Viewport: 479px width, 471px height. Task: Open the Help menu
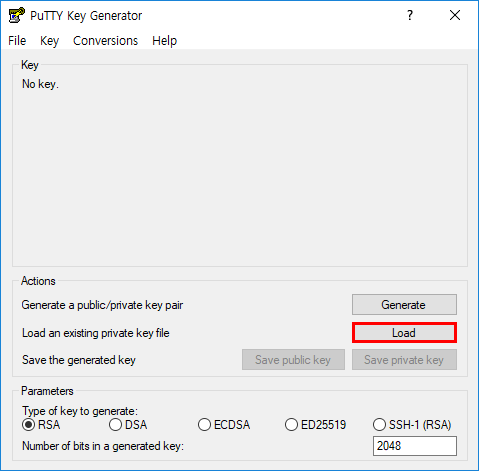click(164, 41)
